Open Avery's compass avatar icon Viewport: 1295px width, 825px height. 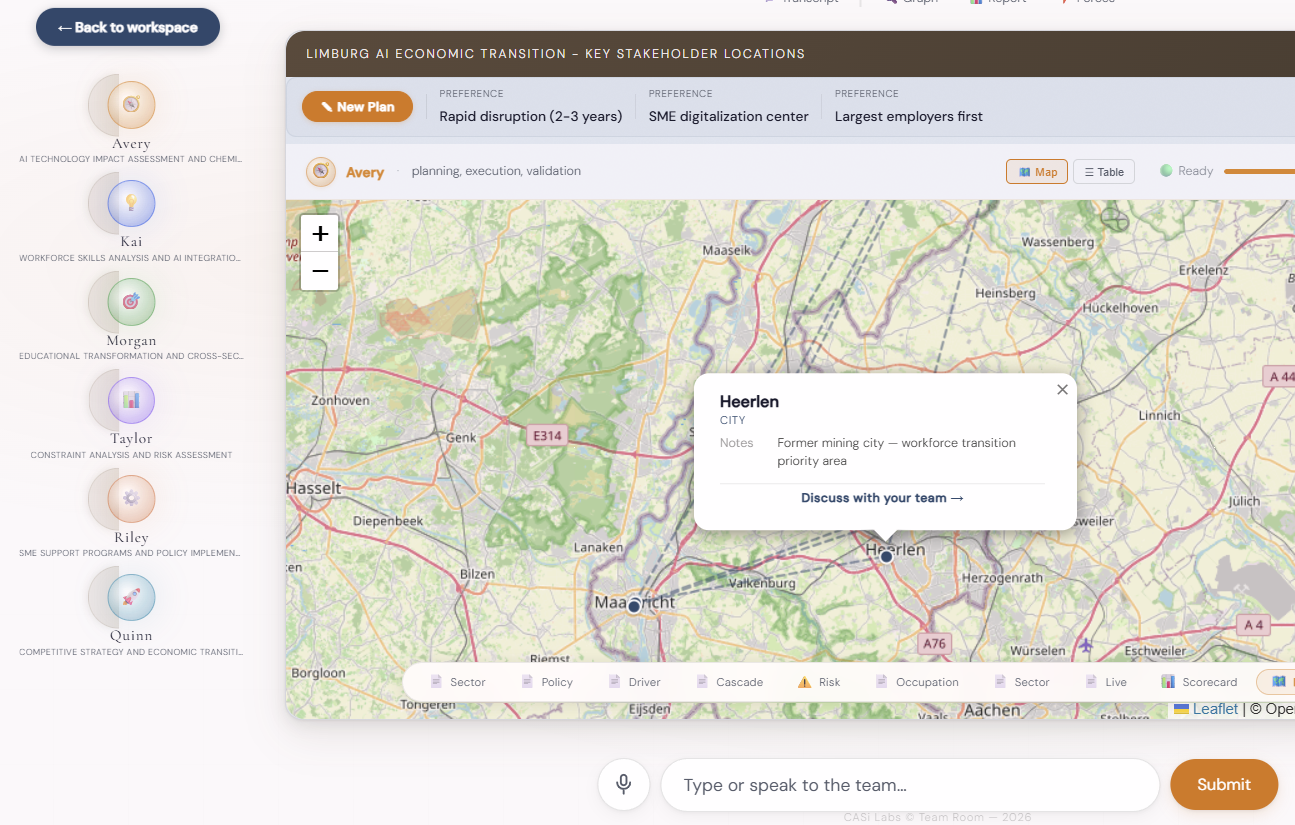coord(131,104)
